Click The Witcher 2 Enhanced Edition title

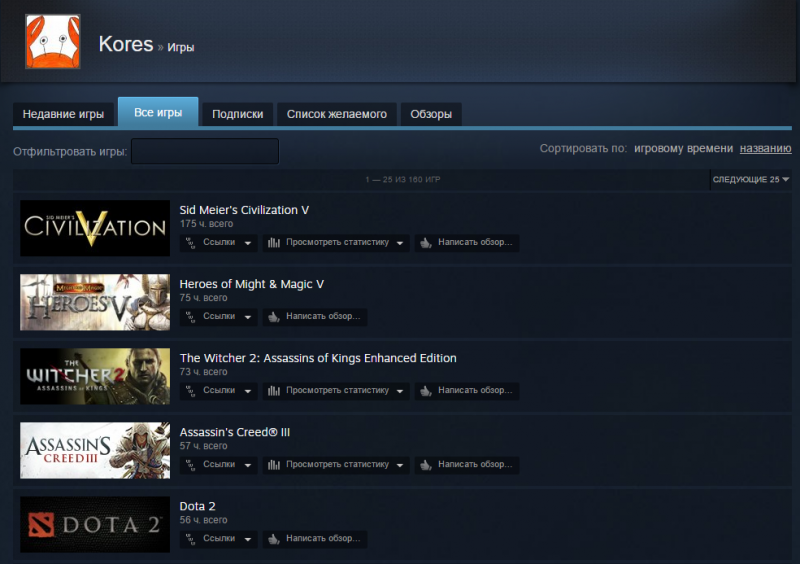(318, 358)
